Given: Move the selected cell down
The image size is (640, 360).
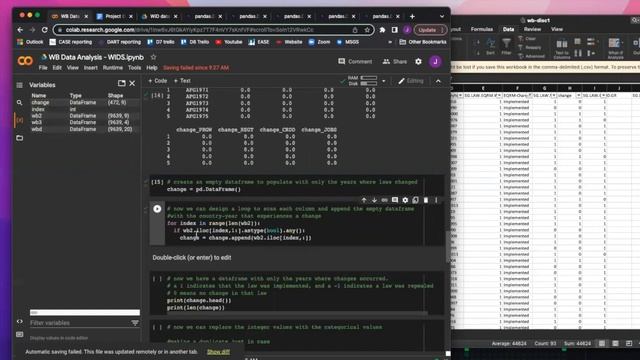Looking at the screenshot, I should pos(374,200).
